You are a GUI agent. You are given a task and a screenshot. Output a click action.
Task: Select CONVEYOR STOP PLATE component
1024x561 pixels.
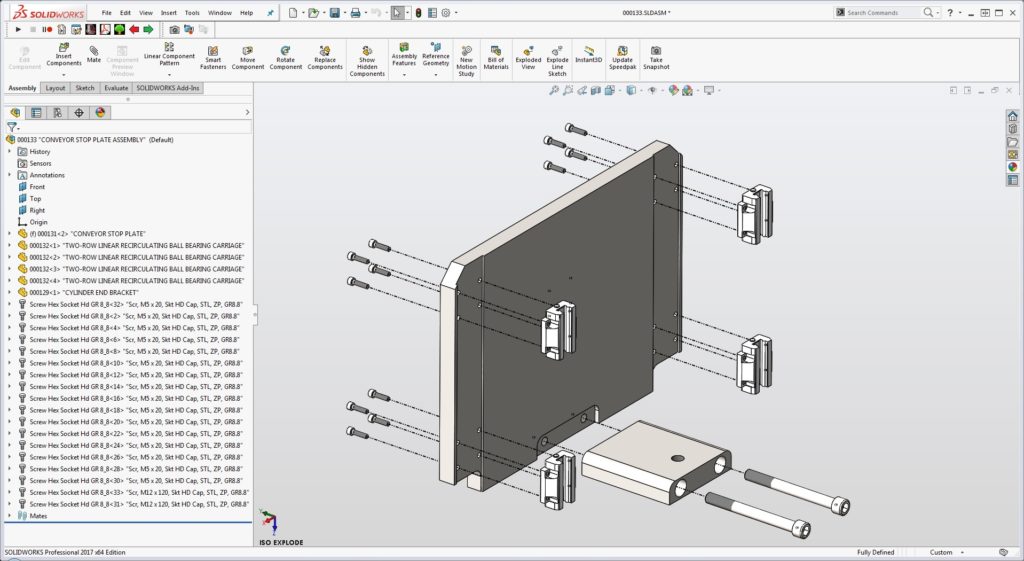click(82, 234)
